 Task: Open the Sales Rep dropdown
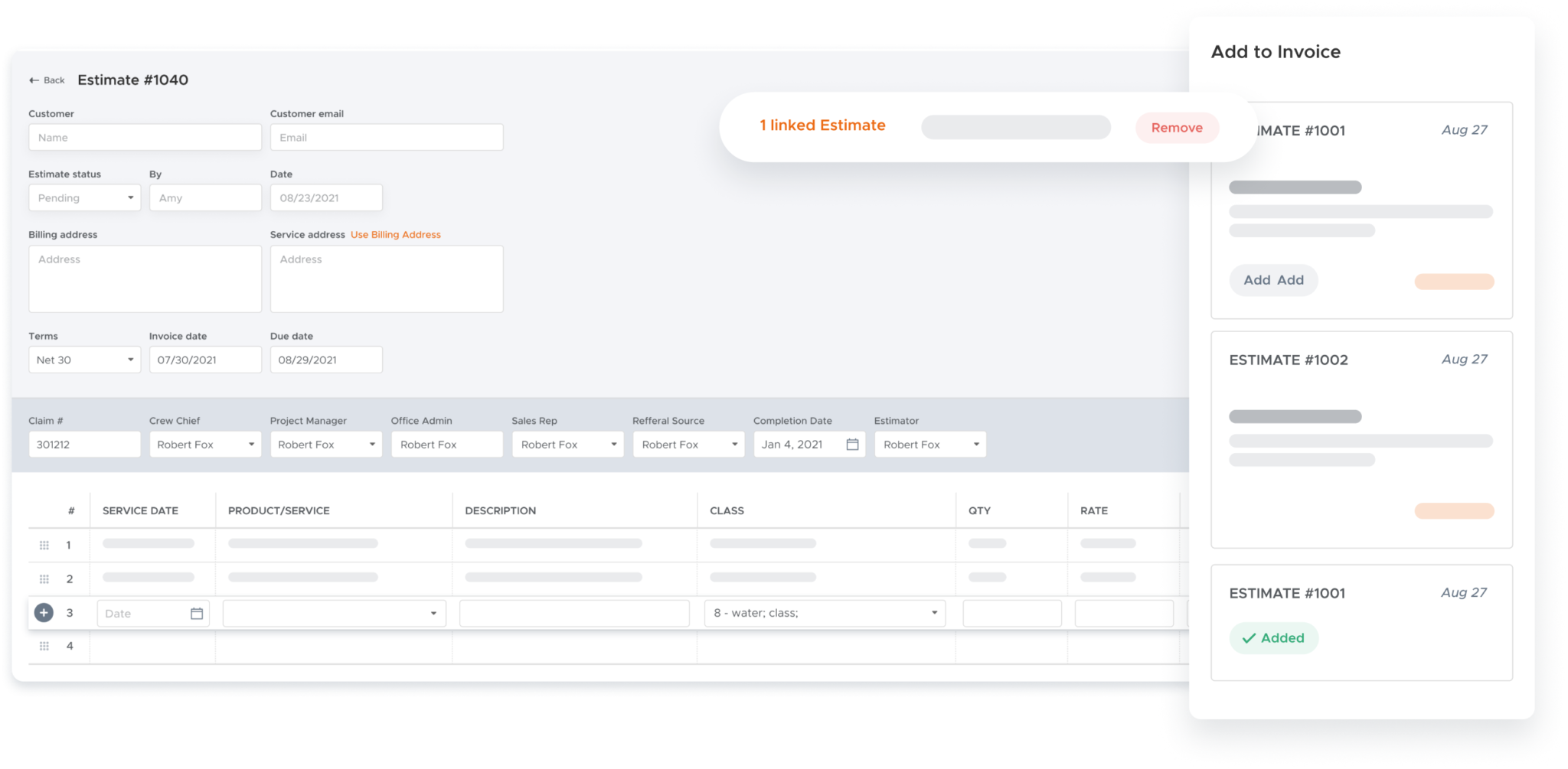tap(567, 444)
